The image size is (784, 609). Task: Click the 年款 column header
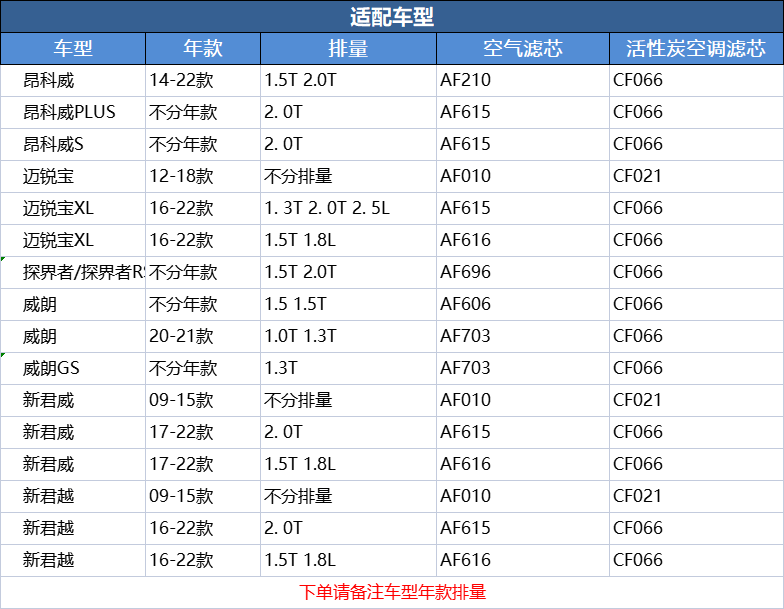203,48
